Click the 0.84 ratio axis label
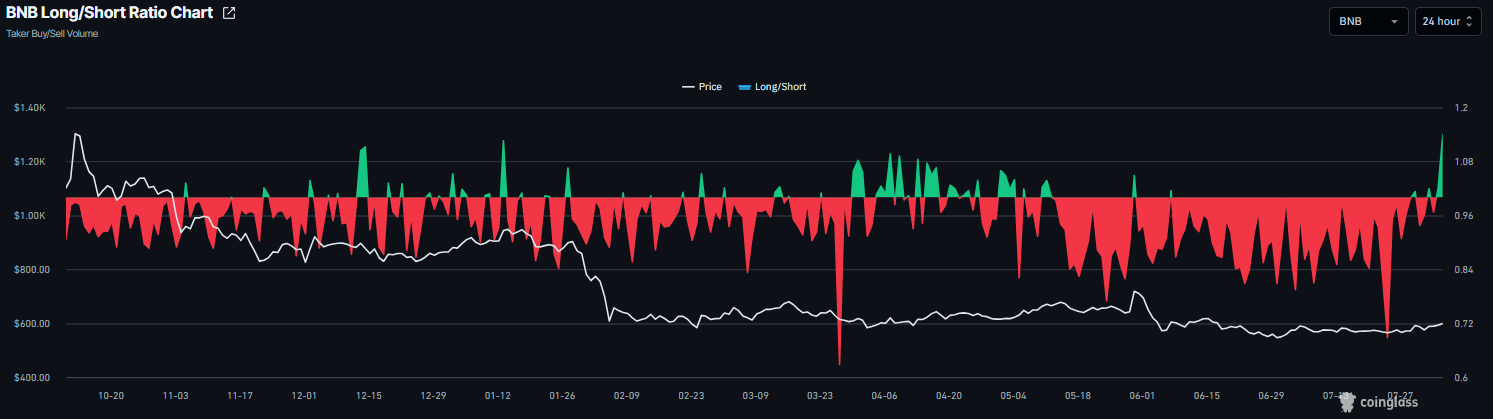 pos(1464,270)
